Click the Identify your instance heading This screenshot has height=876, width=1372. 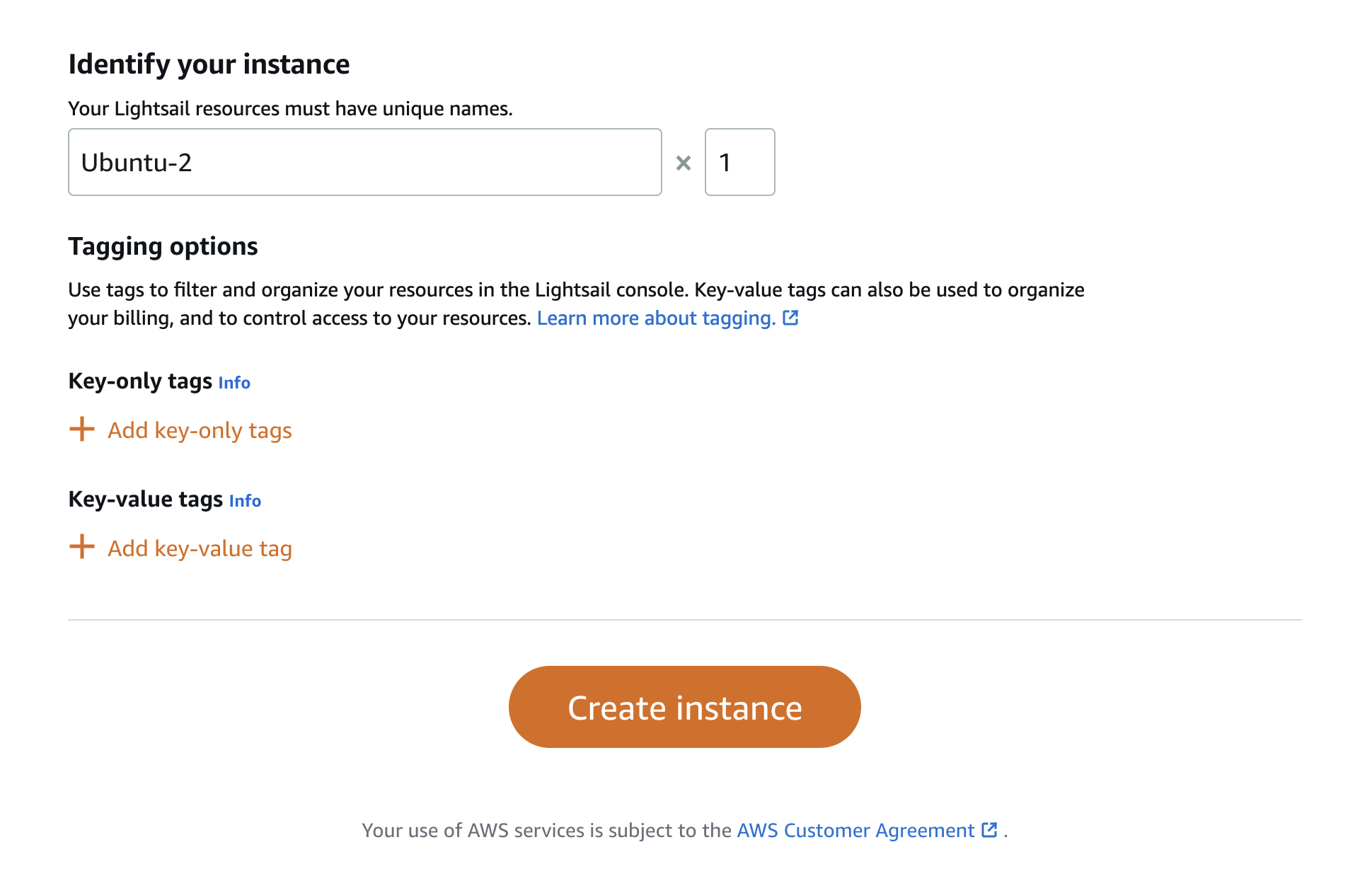point(209,64)
